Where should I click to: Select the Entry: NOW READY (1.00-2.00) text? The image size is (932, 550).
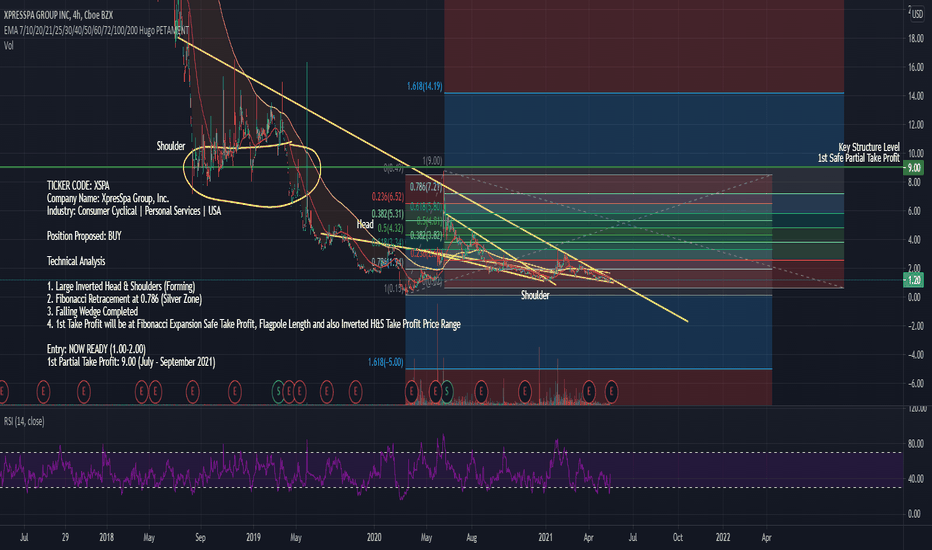tap(96, 348)
